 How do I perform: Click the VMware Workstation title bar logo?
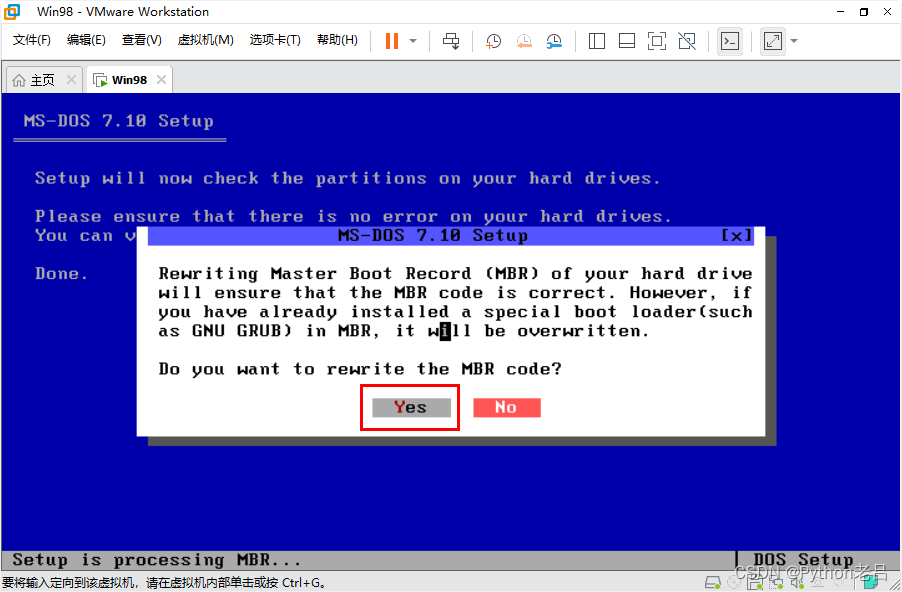[x=12, y=12]
